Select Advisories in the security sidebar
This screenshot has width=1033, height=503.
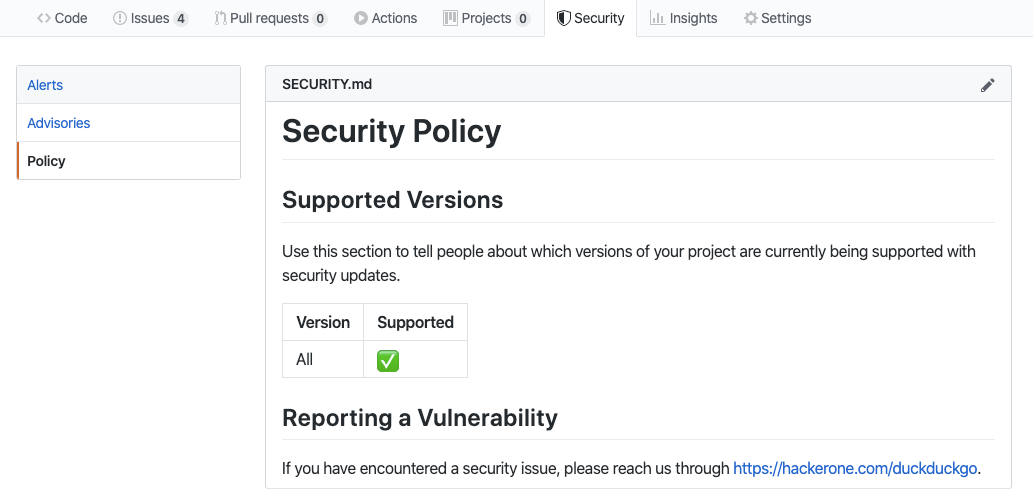click(59, 123)
